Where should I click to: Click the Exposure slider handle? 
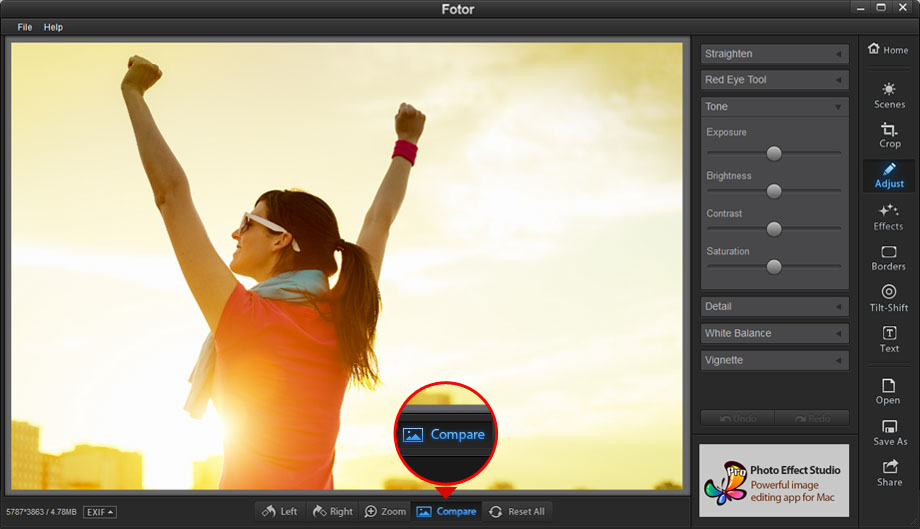(773, 153)
